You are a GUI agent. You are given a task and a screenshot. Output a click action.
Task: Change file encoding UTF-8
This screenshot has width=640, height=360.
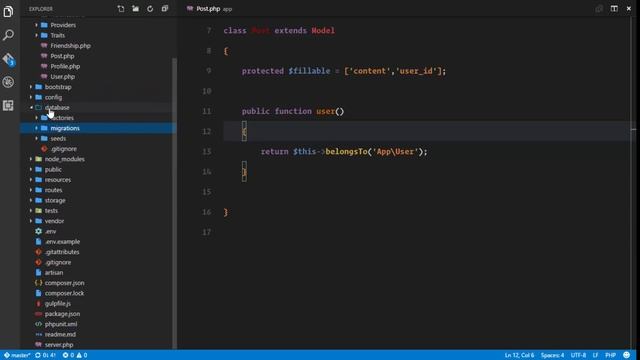[578, 355]
